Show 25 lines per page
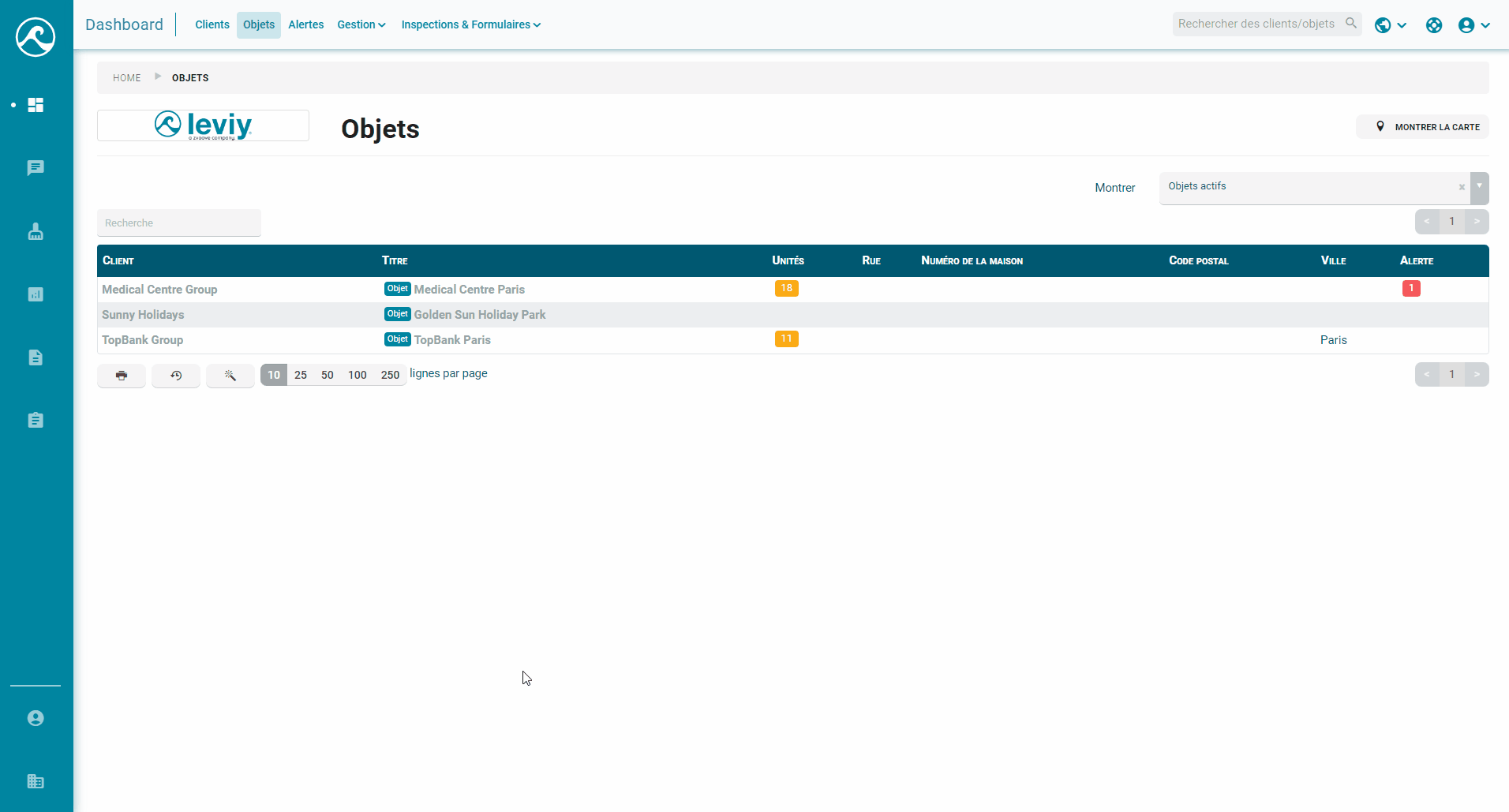Image resolution: width=1509 pixels, height=812 pixels. point(301,375)
